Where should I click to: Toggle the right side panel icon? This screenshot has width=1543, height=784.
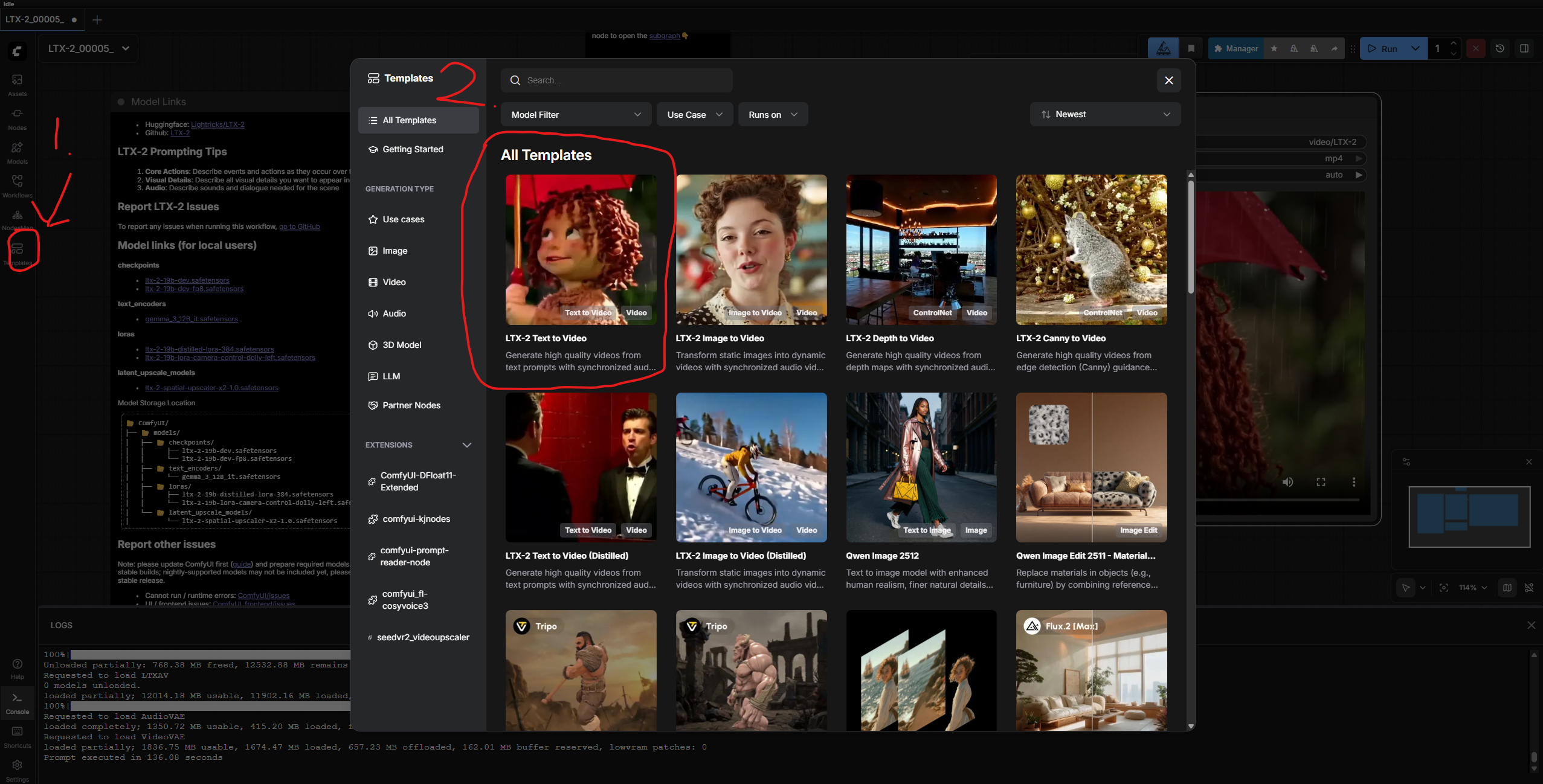tap(1524, 48)
